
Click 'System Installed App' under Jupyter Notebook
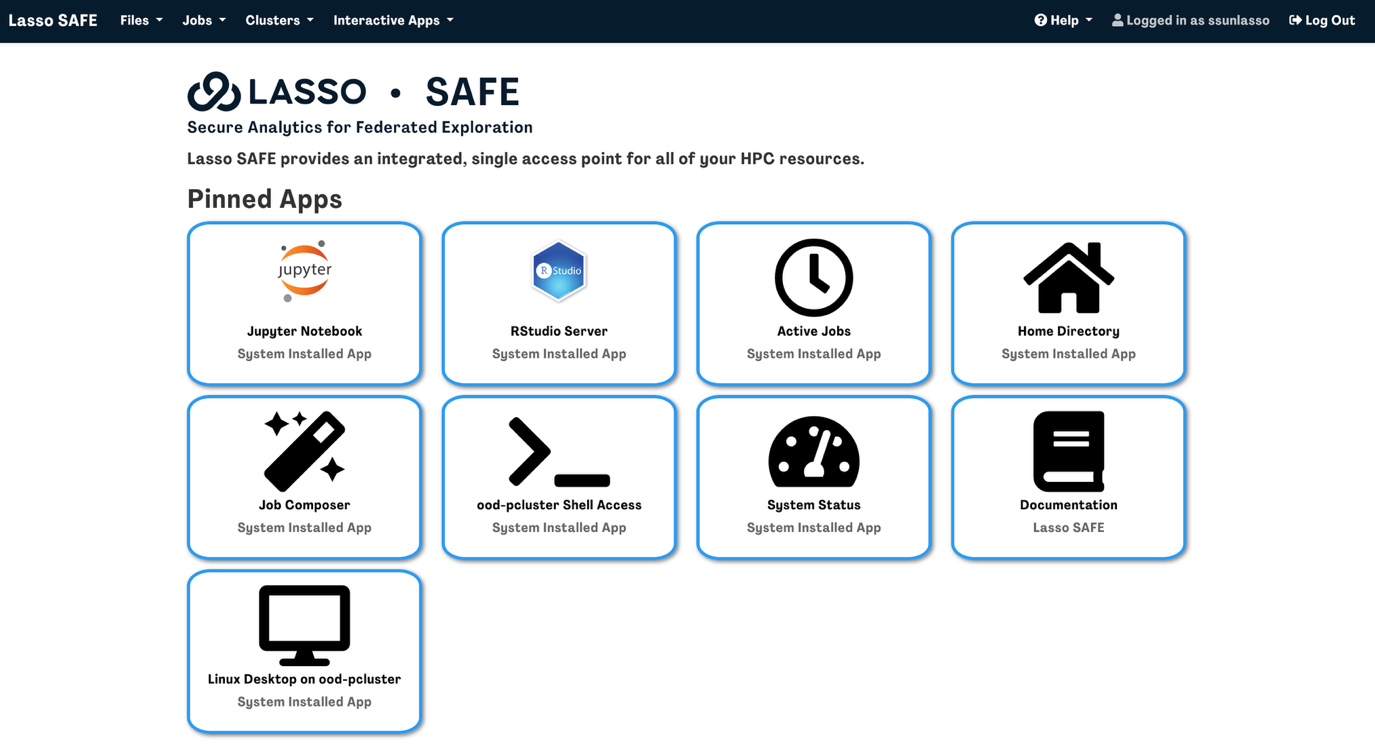304,354
